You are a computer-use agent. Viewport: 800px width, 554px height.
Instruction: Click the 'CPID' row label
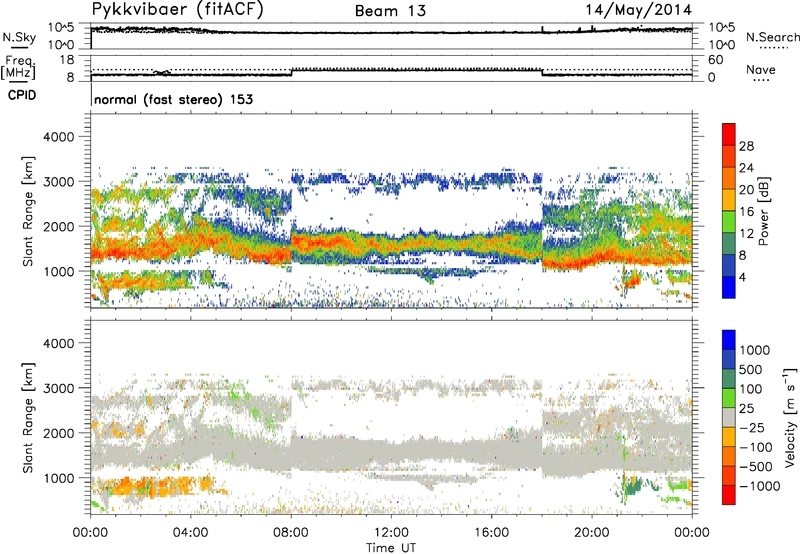click(22, 95)
